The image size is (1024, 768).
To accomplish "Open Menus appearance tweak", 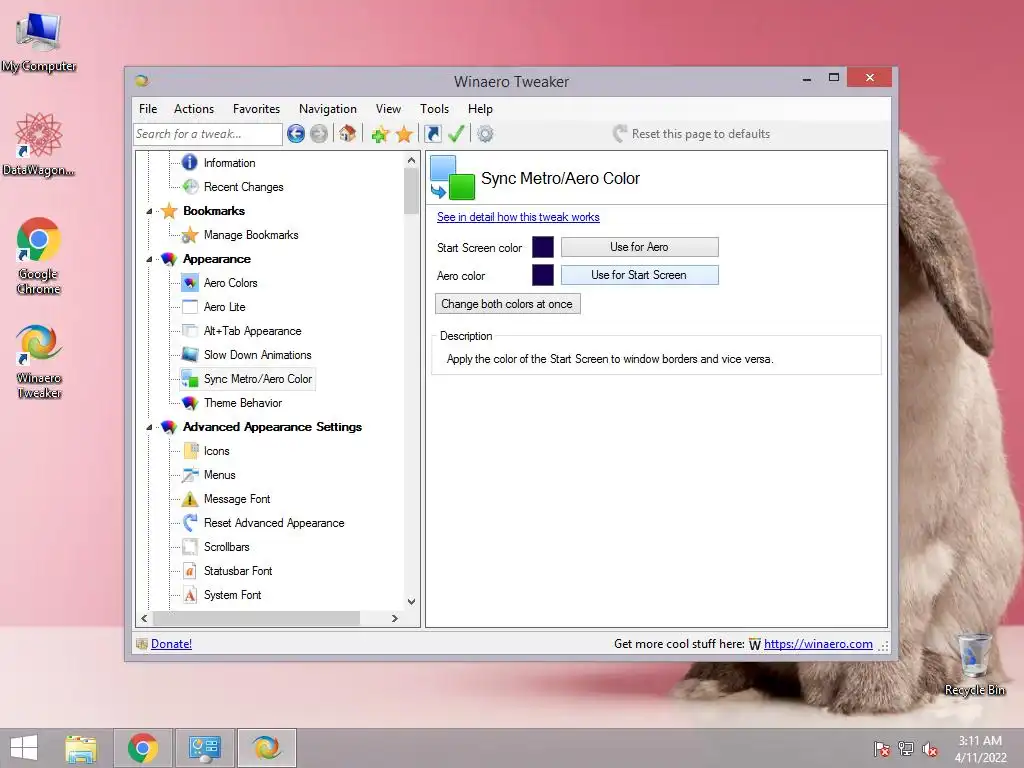I will [219, 475].
